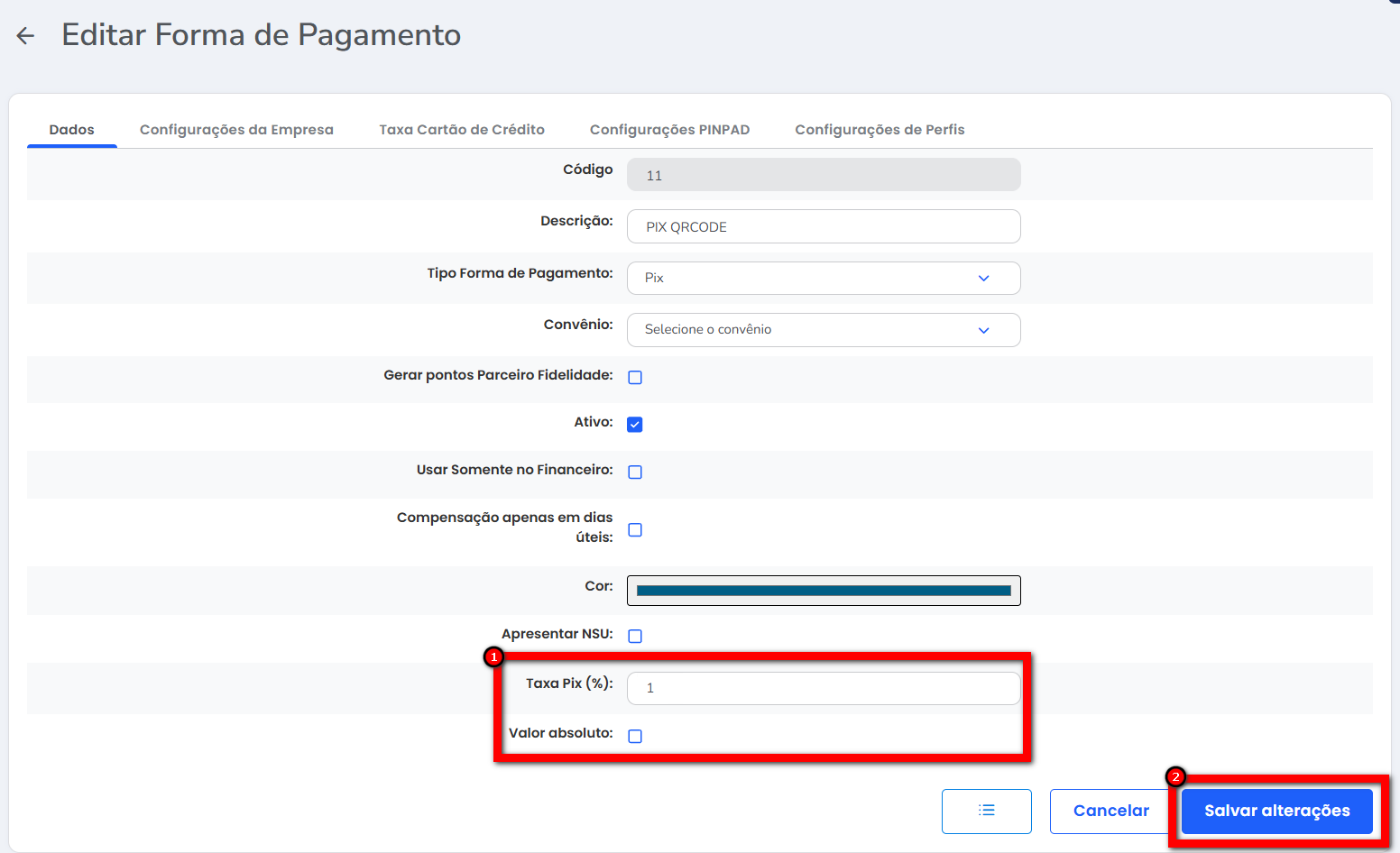The height and width of the screenshot is (853, 1400).
Task: Click the Cancelar button
Action: point(1110,811)
